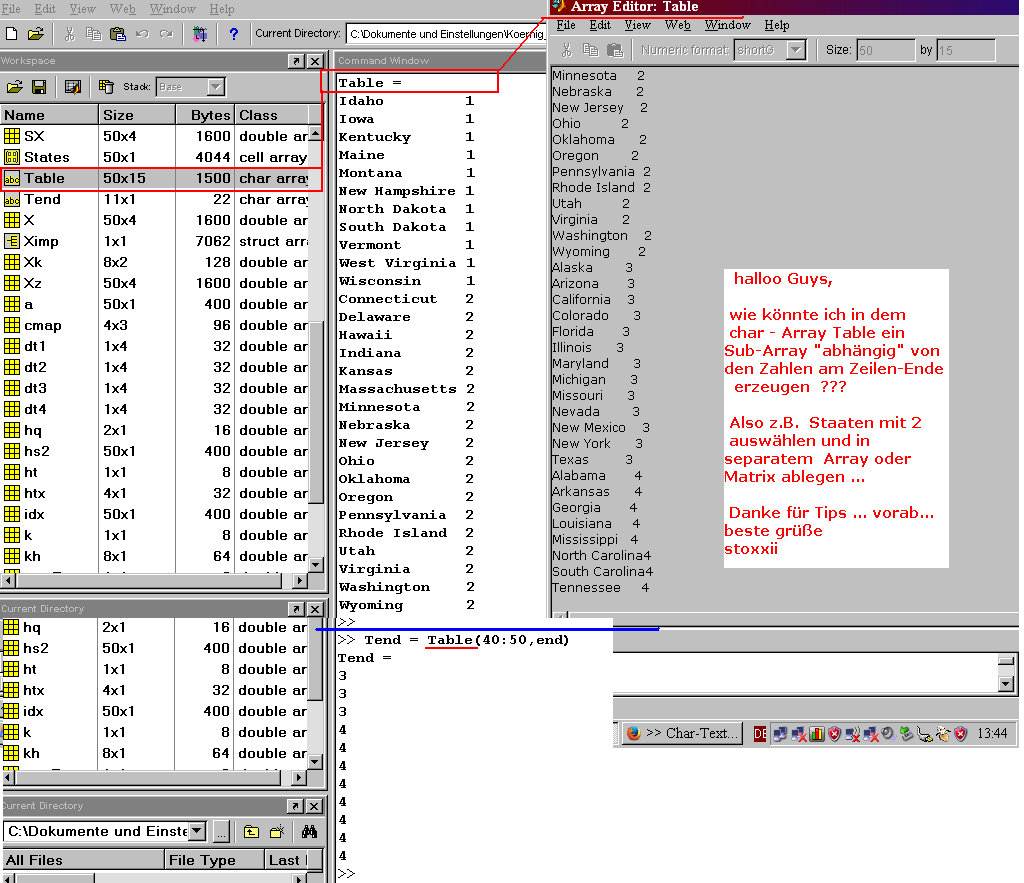This screenshot has height=883, width=1024.
Task: Click the browse folder ellipsis button
Action: (222, 831)
